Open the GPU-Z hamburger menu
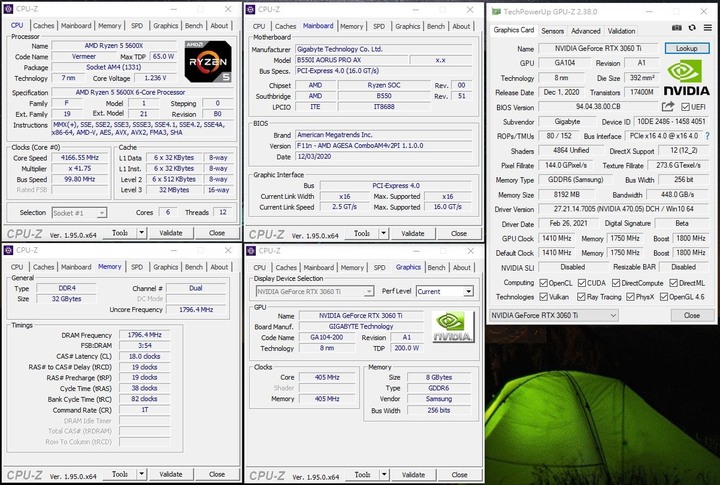The width and height of the screenshot is (720, 485). (x=708, y=28)
